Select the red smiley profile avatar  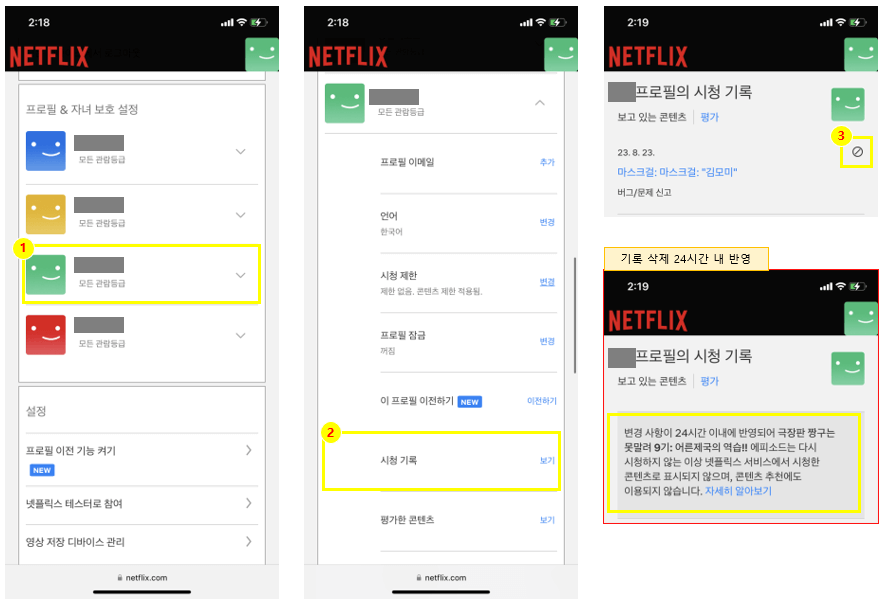point(46,335)
